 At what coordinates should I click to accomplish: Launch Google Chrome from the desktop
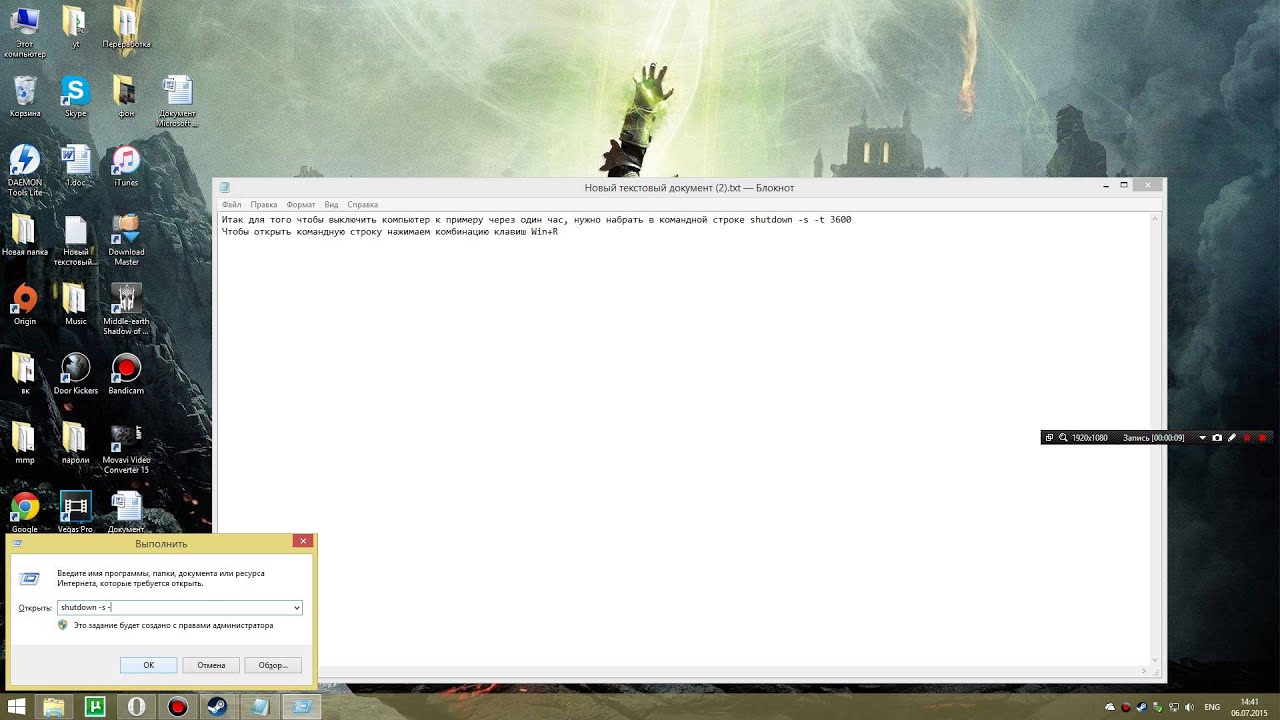pyautogui.click(x=25, y=512)
